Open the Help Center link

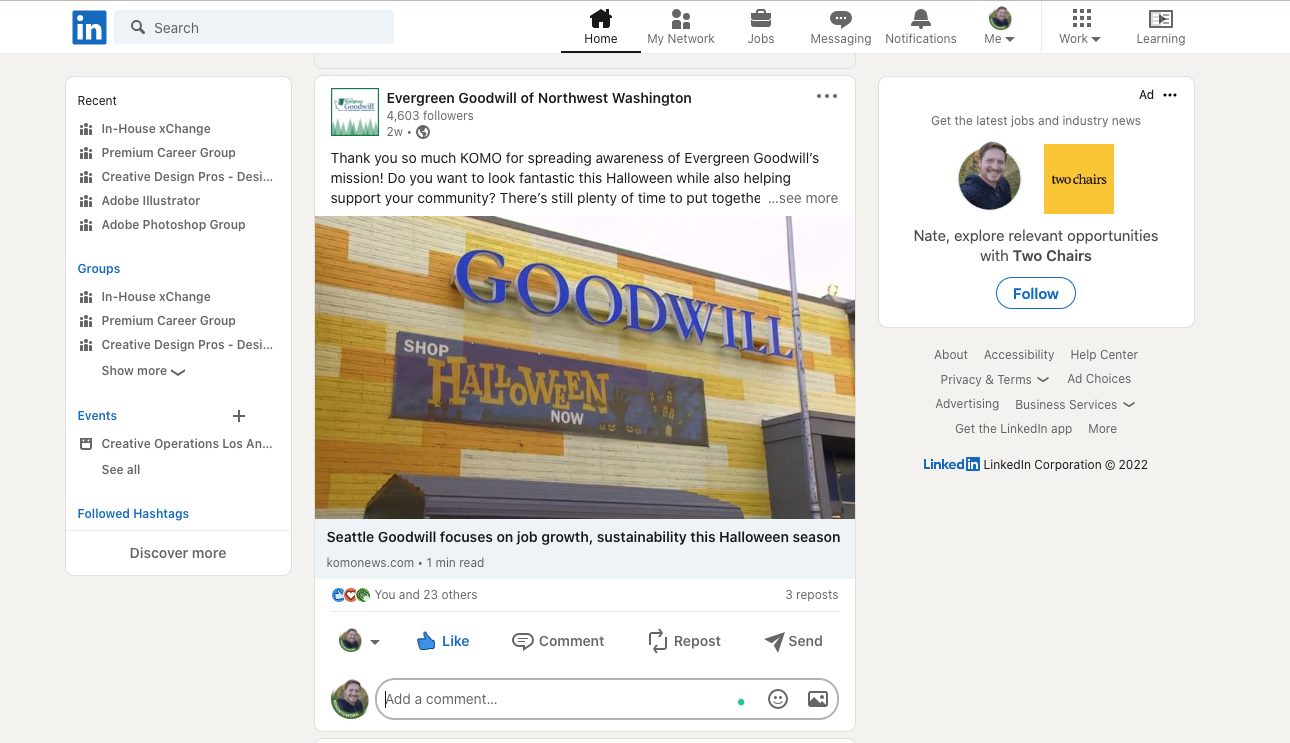(x=1104, y=355)
